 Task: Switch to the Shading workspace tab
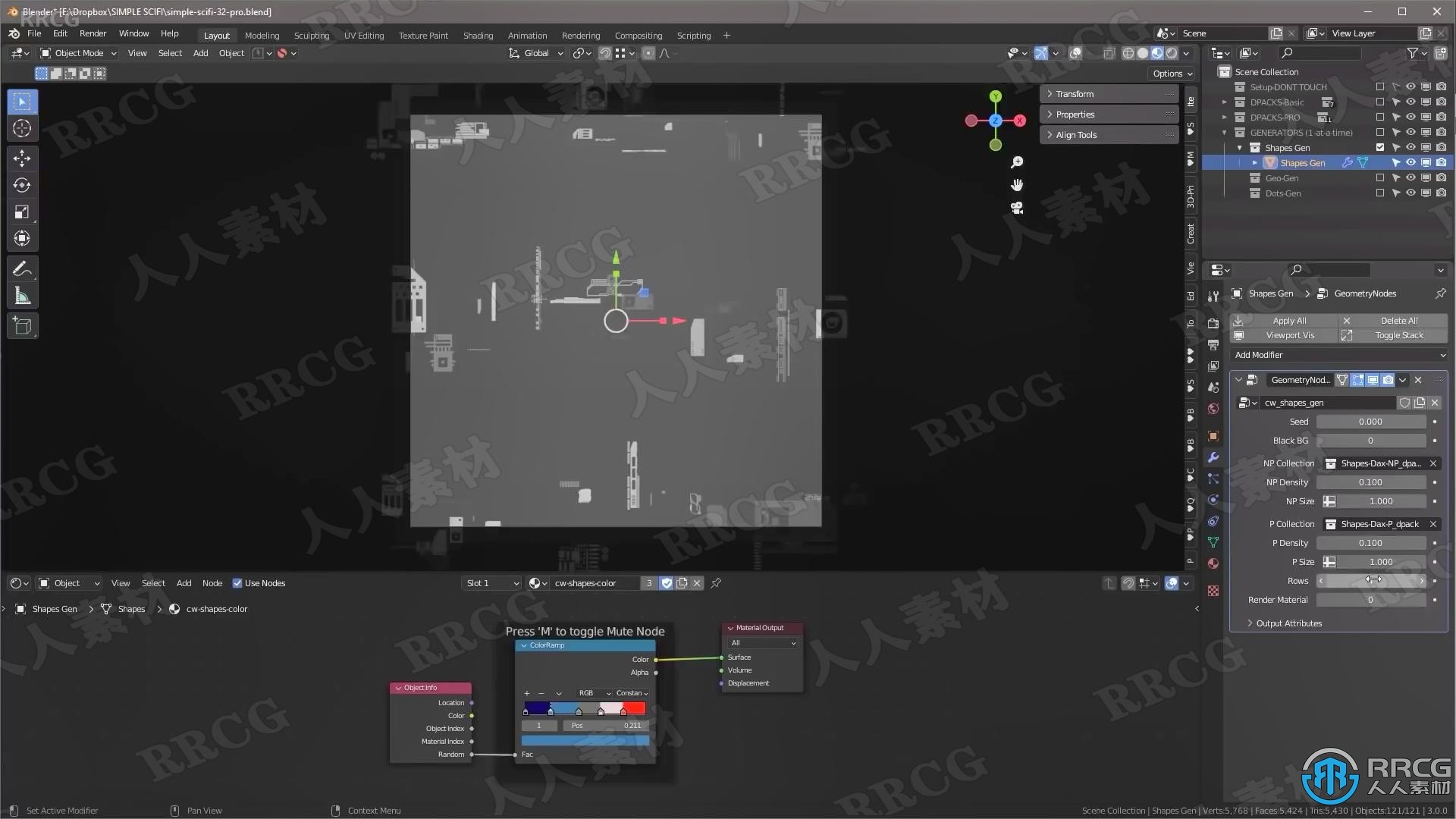[478, 36]
